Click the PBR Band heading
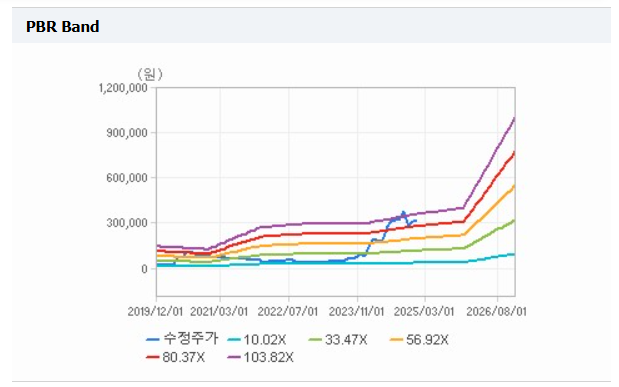Screen dimensions: 619x387 pos(62,26)
